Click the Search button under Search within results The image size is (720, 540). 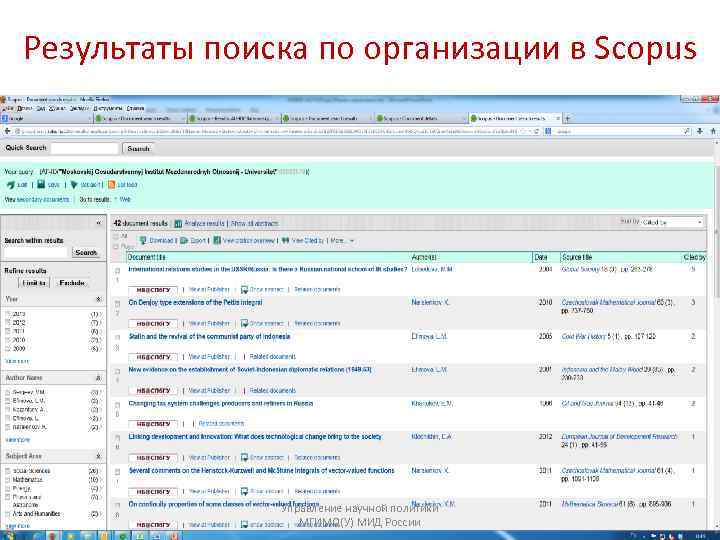[86, 253]
